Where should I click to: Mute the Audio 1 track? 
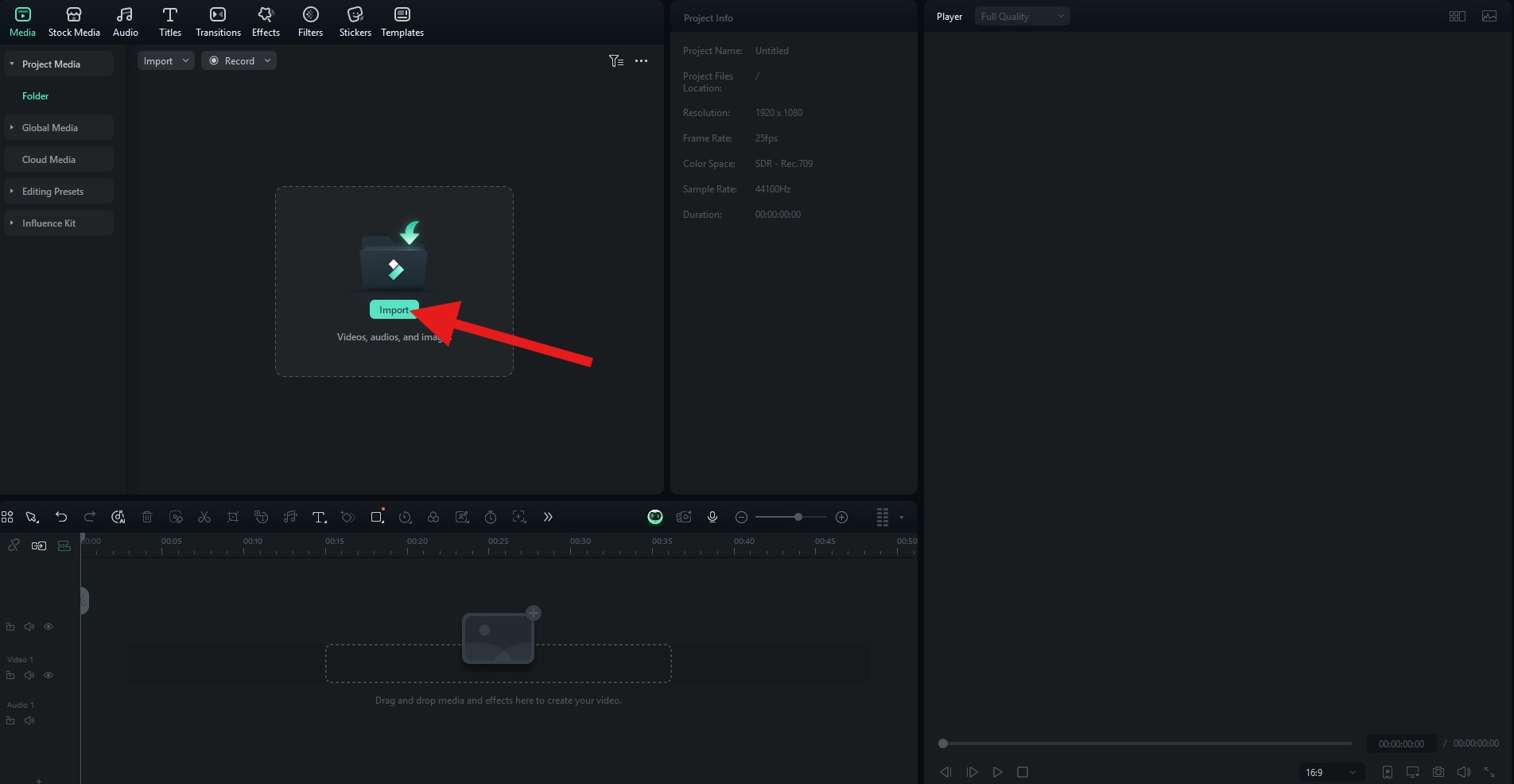tap(29, 720)
